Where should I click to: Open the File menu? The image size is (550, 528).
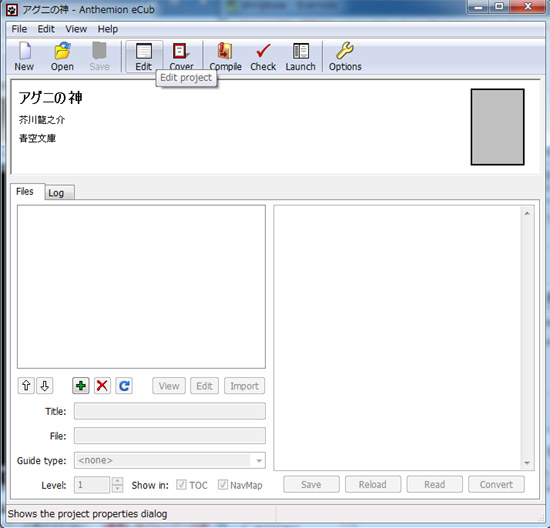click(x=19, y=29)
